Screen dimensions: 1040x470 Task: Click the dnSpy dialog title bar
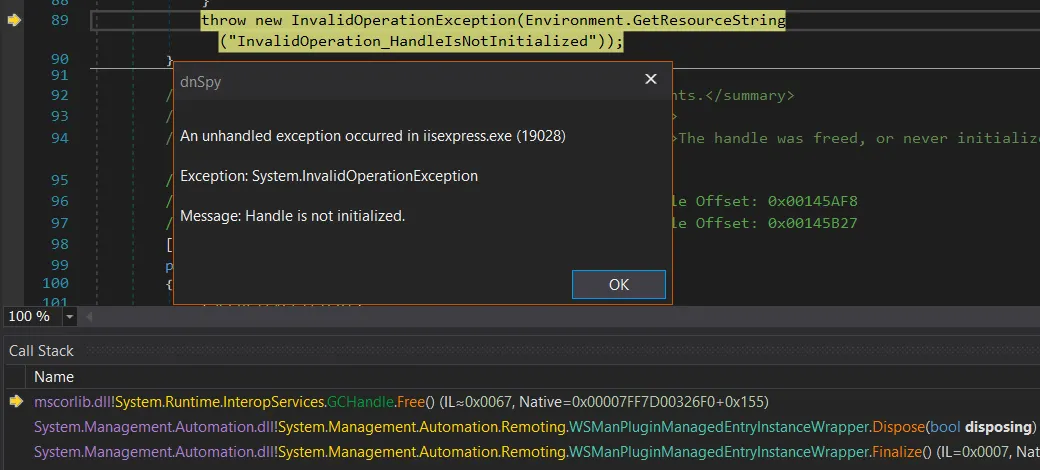coord(400,81)
